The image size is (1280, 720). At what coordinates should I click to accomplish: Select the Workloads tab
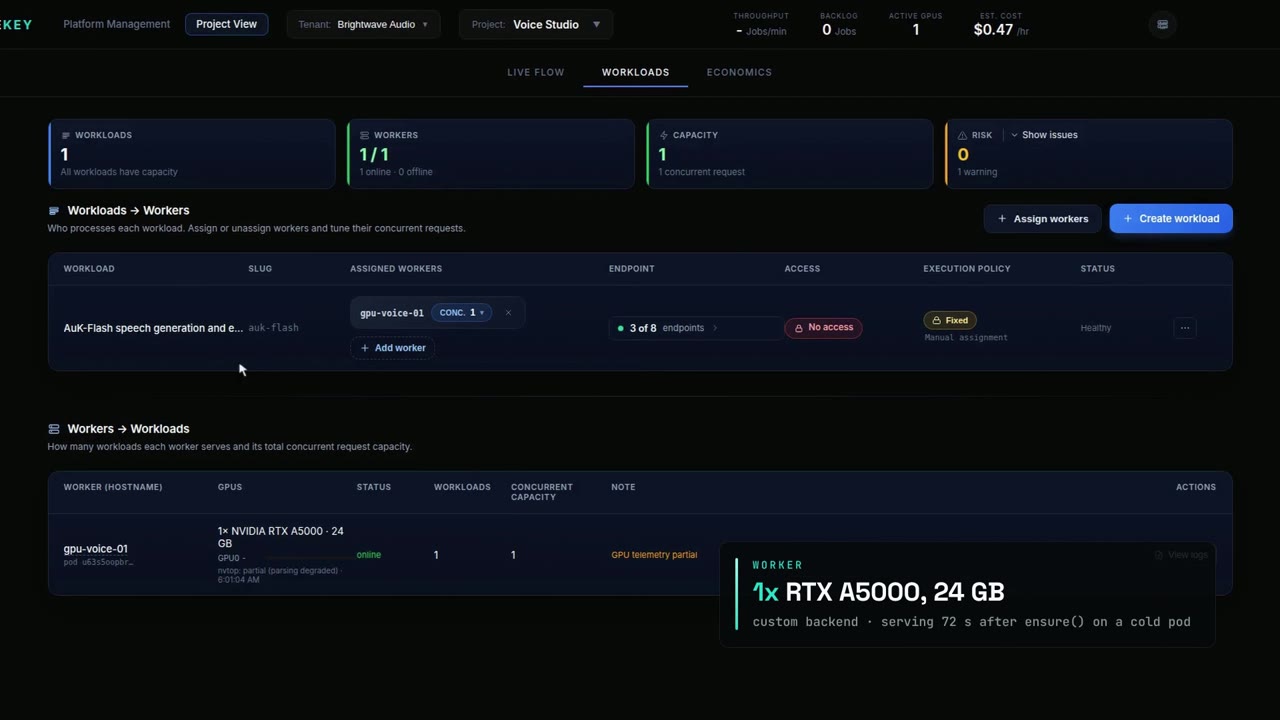(636, 72)
